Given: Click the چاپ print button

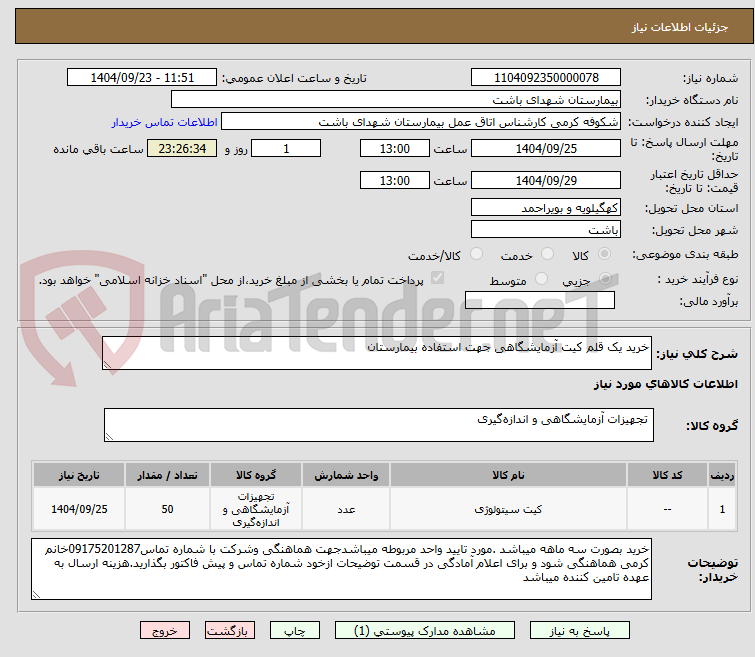Looking at the screenshot, I should [295, 631].
